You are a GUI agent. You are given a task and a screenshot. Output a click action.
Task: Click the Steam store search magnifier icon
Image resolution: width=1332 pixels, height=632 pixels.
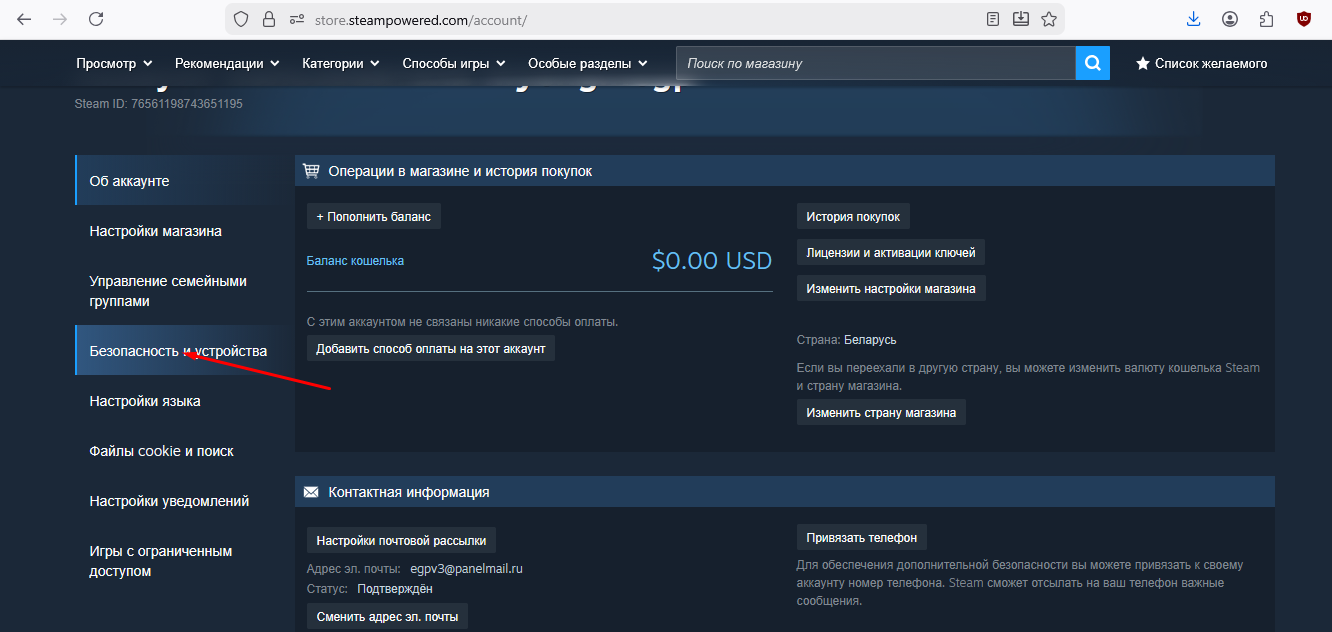pos(1092,63)
